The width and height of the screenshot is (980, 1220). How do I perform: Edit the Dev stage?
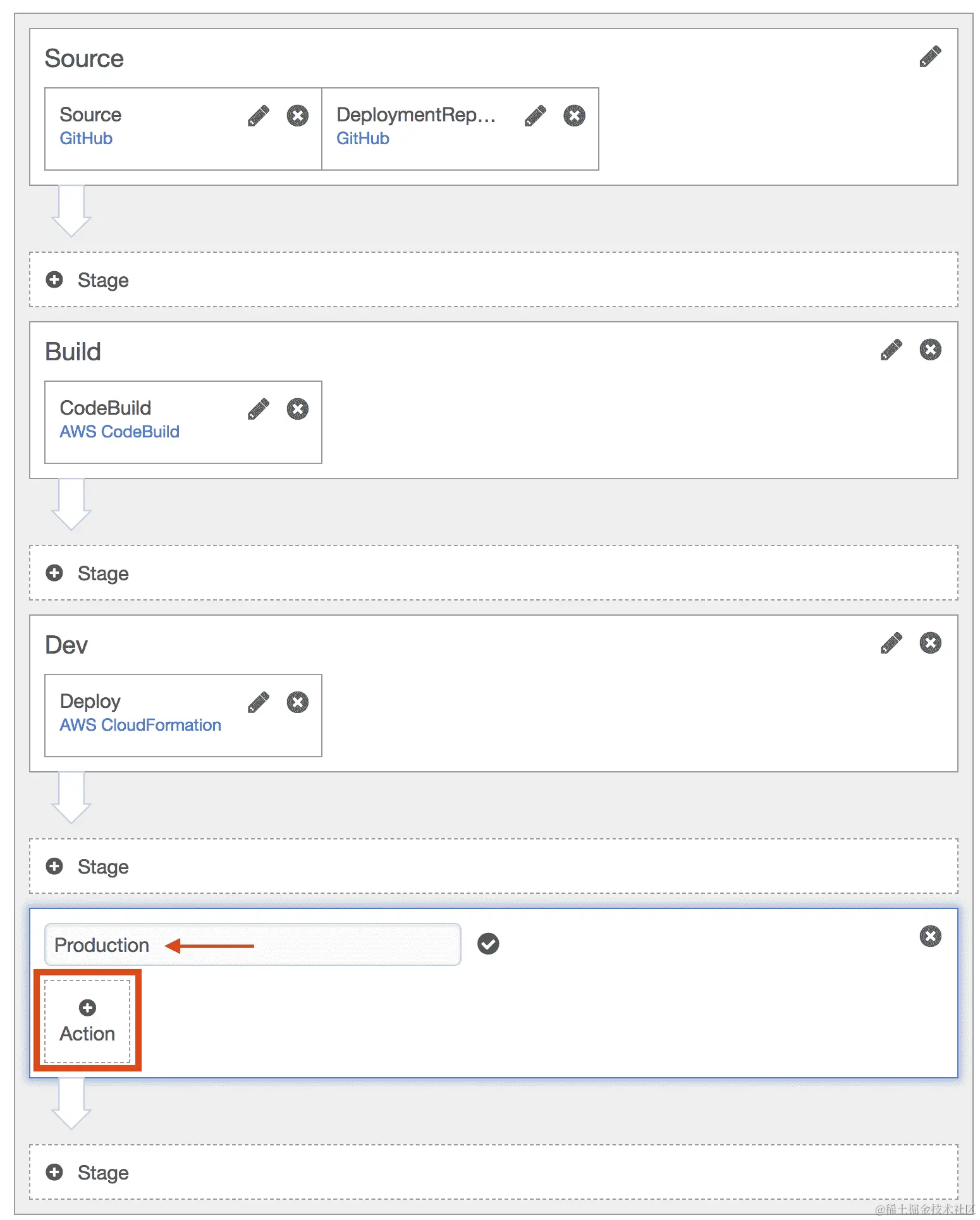pyautogui.click(x=891, y=643)
